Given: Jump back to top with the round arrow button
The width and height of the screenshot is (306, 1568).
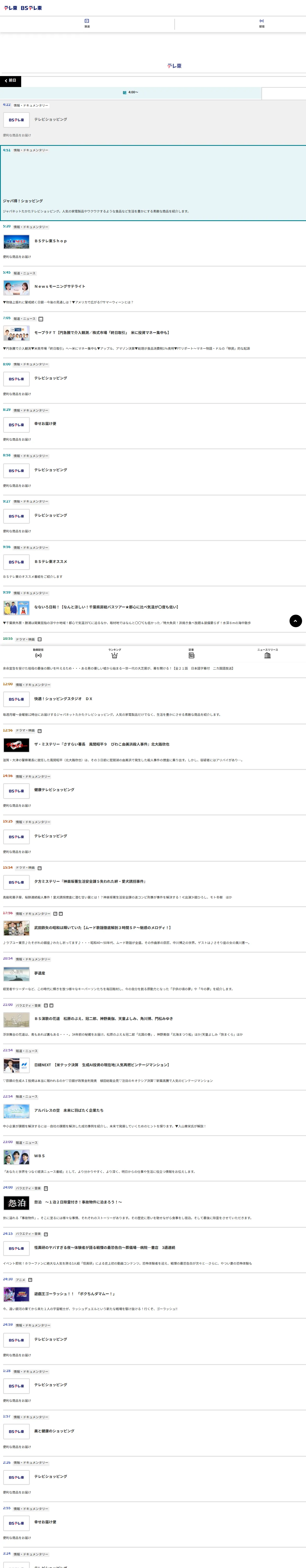Looking at the screenshot, I should tap(296, 621).
